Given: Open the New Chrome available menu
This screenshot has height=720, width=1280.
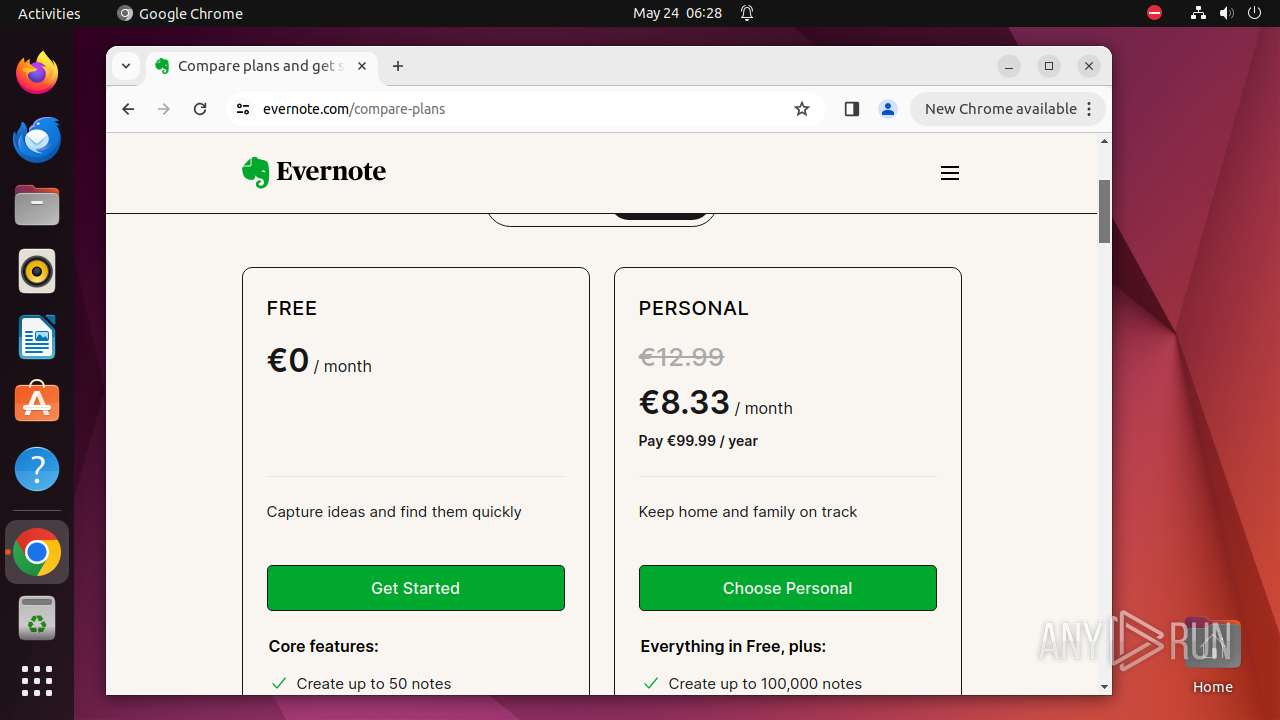Looking at the screenshot, I should (1008, 109).
